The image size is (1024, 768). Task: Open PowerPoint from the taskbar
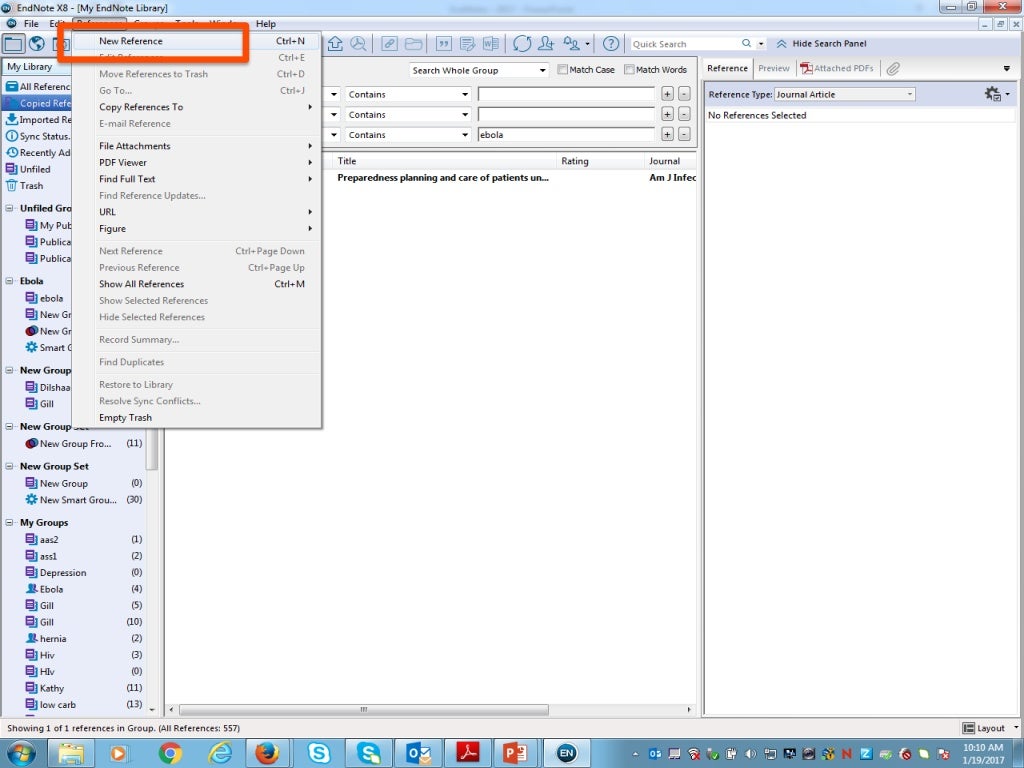click(x=515, y=754)
